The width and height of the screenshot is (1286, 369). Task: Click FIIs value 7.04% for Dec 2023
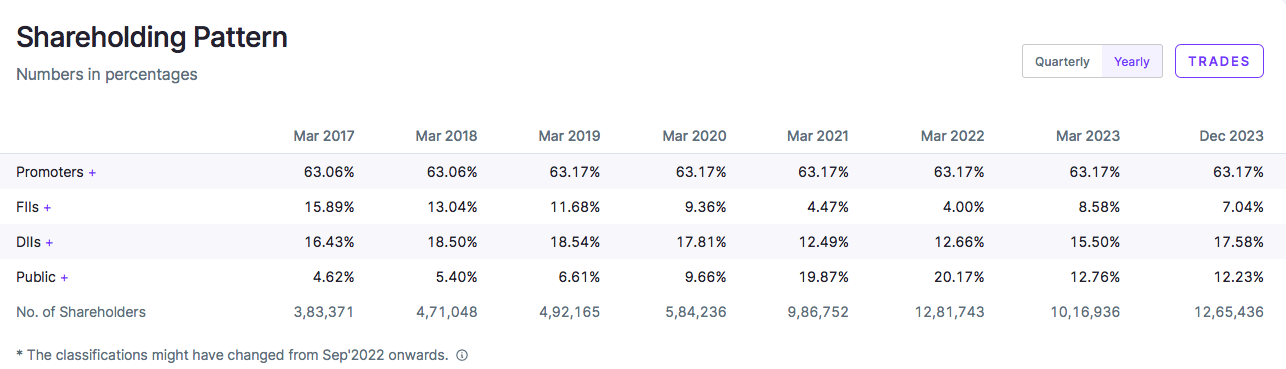(1241, 207)
